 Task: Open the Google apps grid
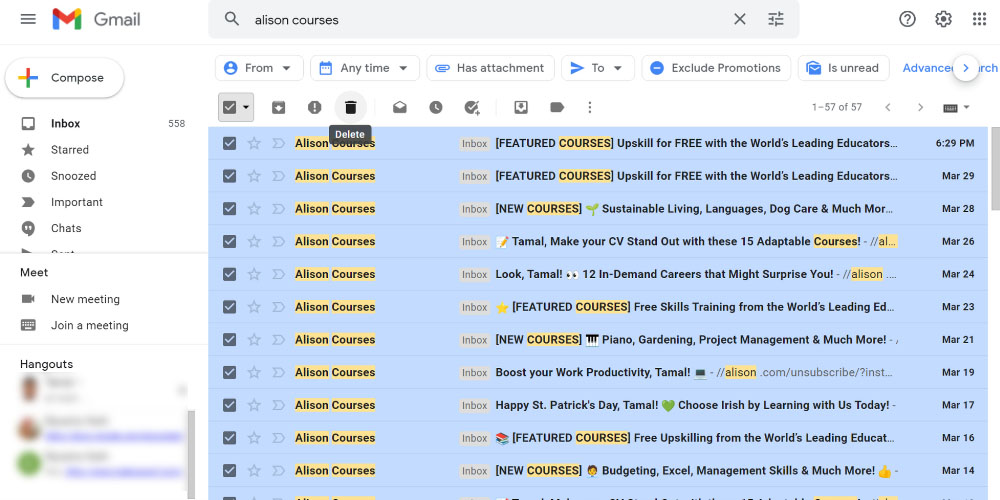point(980,19)
